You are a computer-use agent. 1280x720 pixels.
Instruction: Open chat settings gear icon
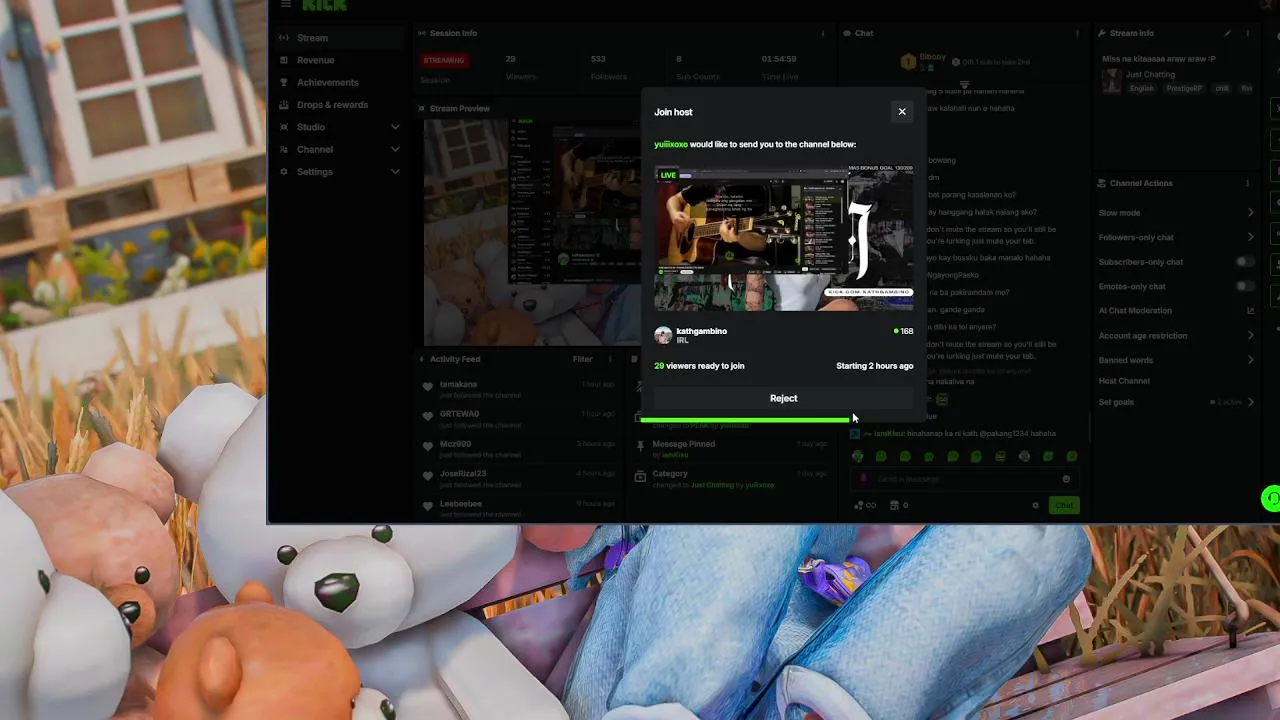(1036, 505)
